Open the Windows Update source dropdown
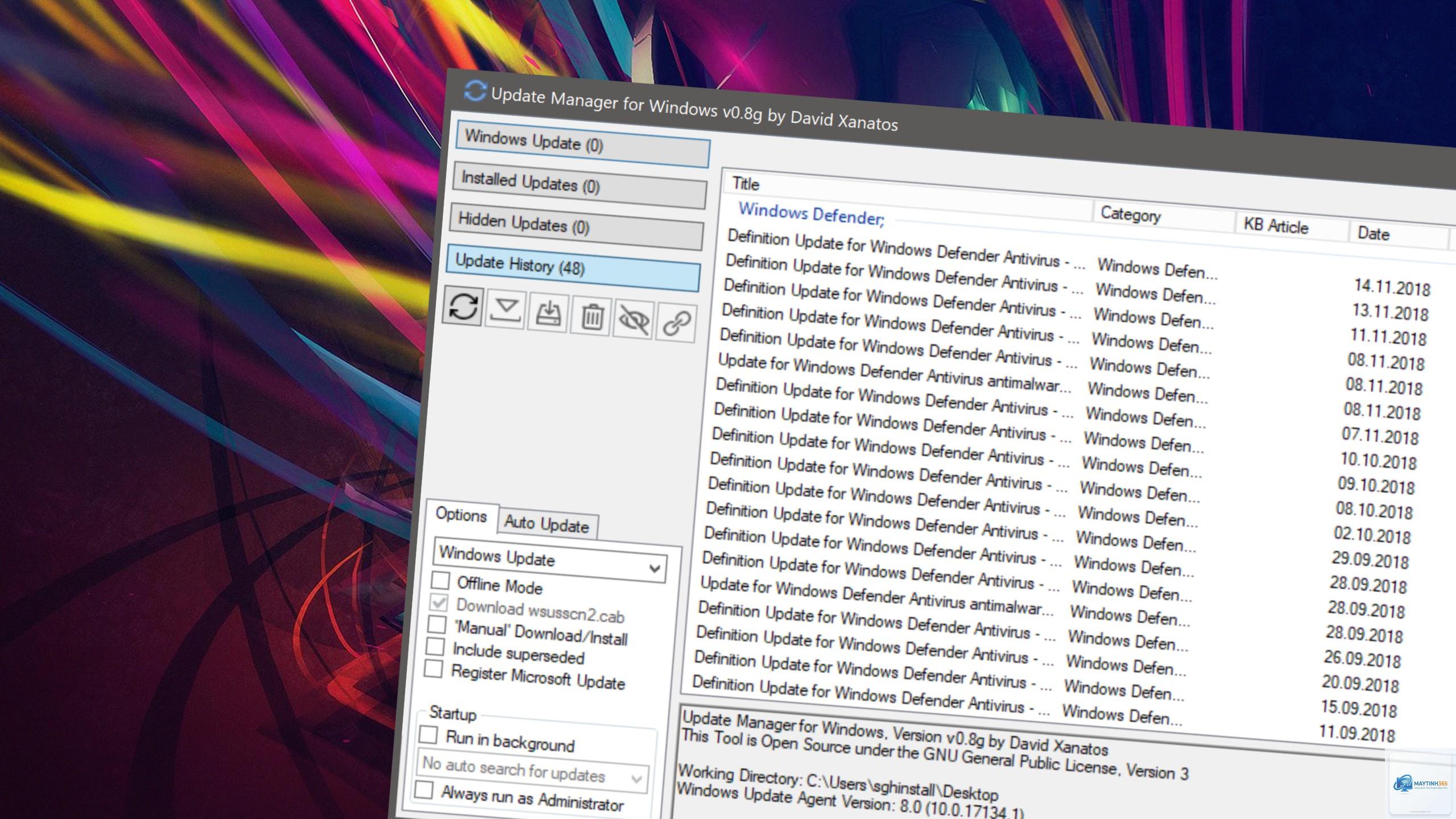Image resolution: width=1456 pixels, height=819 pixels. coord(551,560)
